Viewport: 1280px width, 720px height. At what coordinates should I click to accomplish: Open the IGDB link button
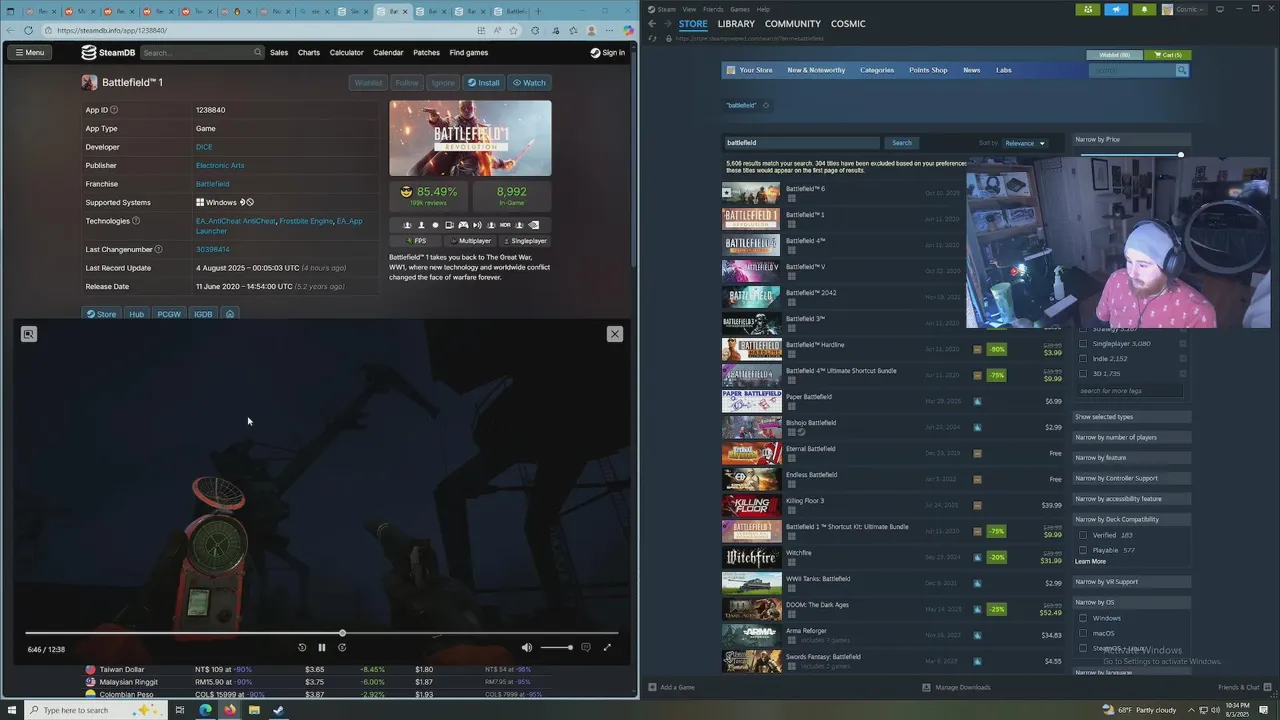click(x=203, y=314)
